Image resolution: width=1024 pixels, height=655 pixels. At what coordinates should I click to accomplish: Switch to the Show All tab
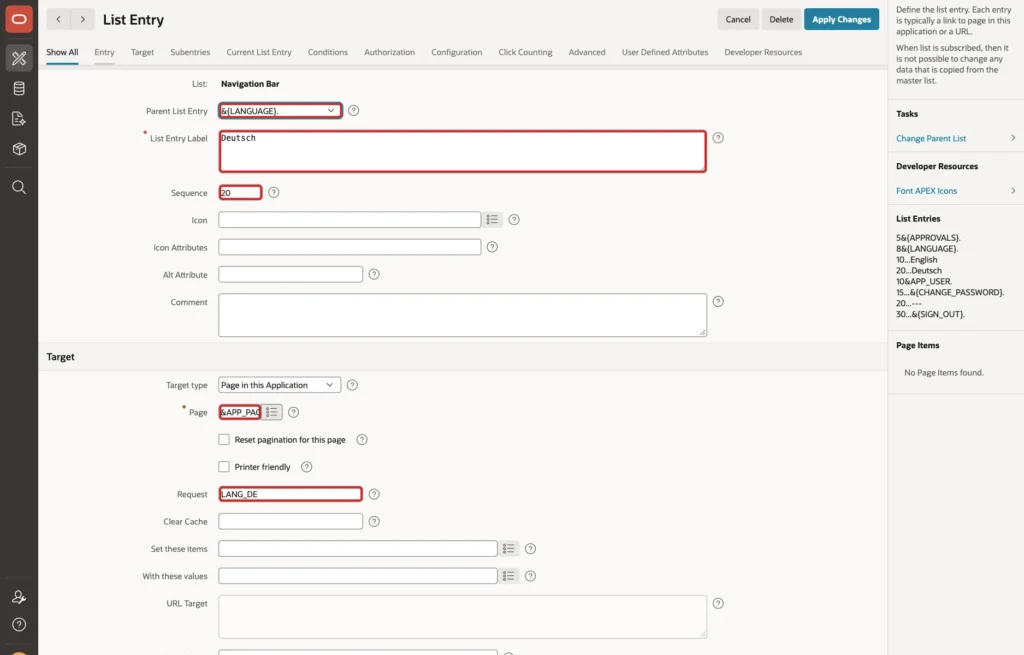point(62,52)
